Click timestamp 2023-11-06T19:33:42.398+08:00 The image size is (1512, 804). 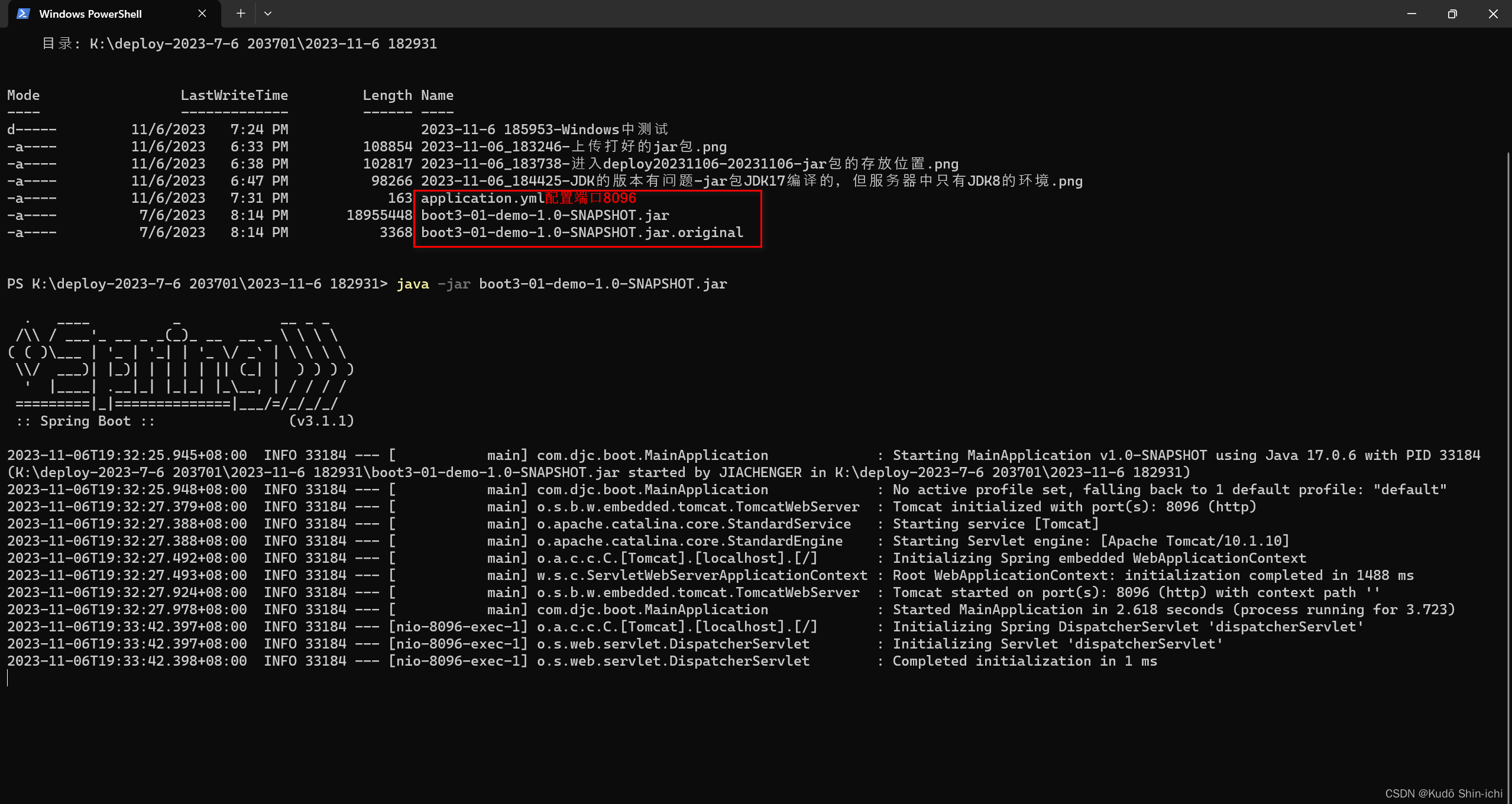click(x=127, y=662)
